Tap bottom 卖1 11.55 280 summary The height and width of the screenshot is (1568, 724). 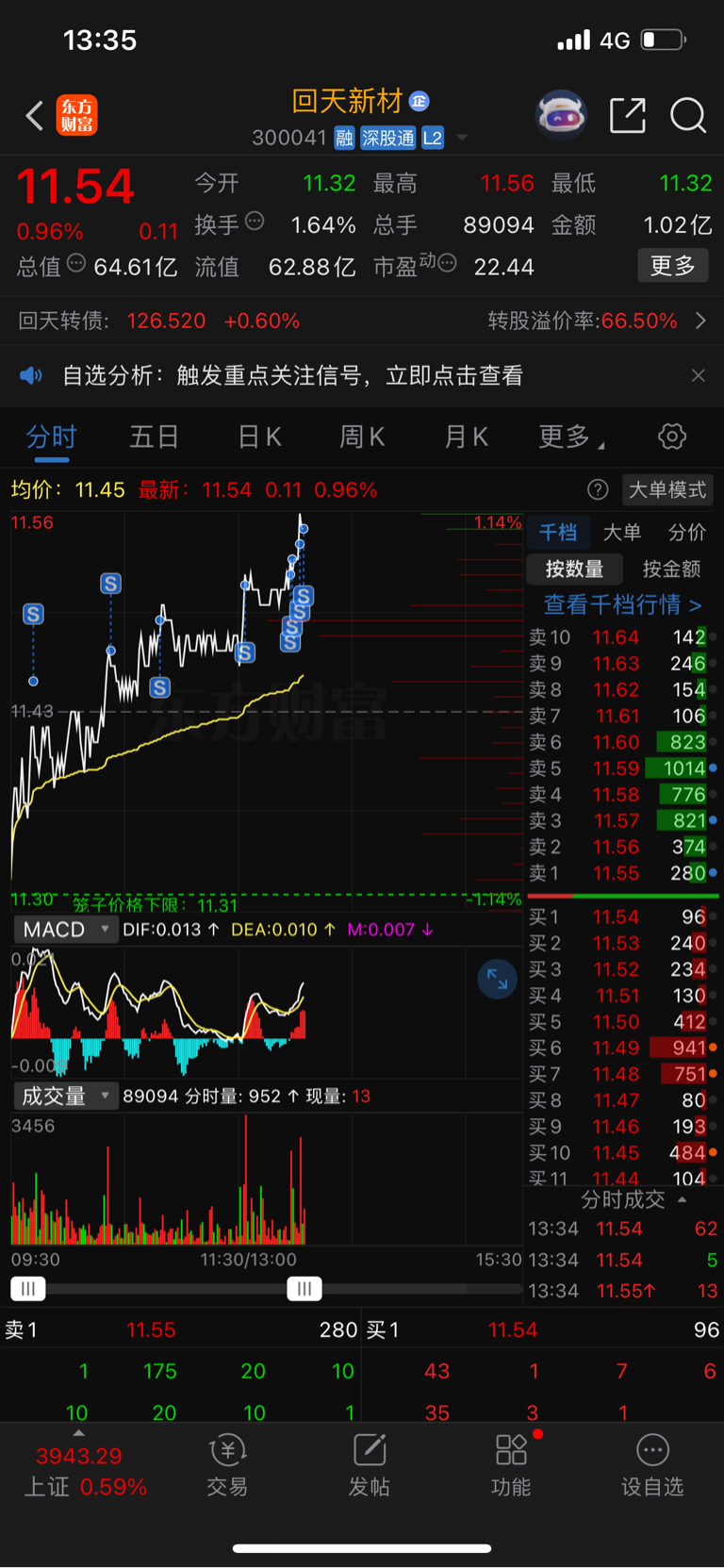tap(181, 1329)
